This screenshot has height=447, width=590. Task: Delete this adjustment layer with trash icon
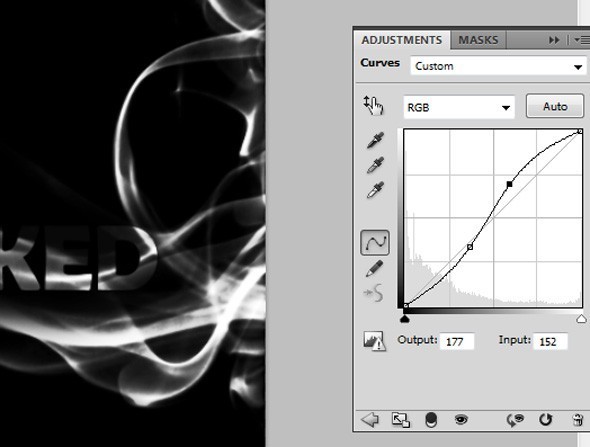[578, 420]
